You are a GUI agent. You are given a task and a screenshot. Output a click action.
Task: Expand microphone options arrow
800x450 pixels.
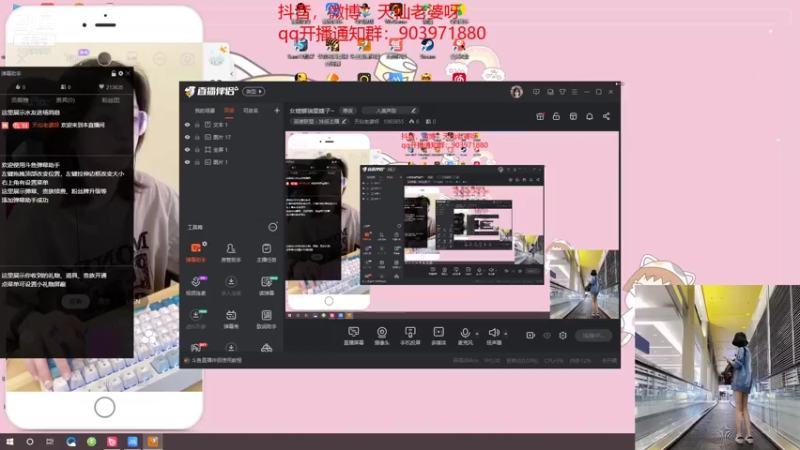point(477,334)
